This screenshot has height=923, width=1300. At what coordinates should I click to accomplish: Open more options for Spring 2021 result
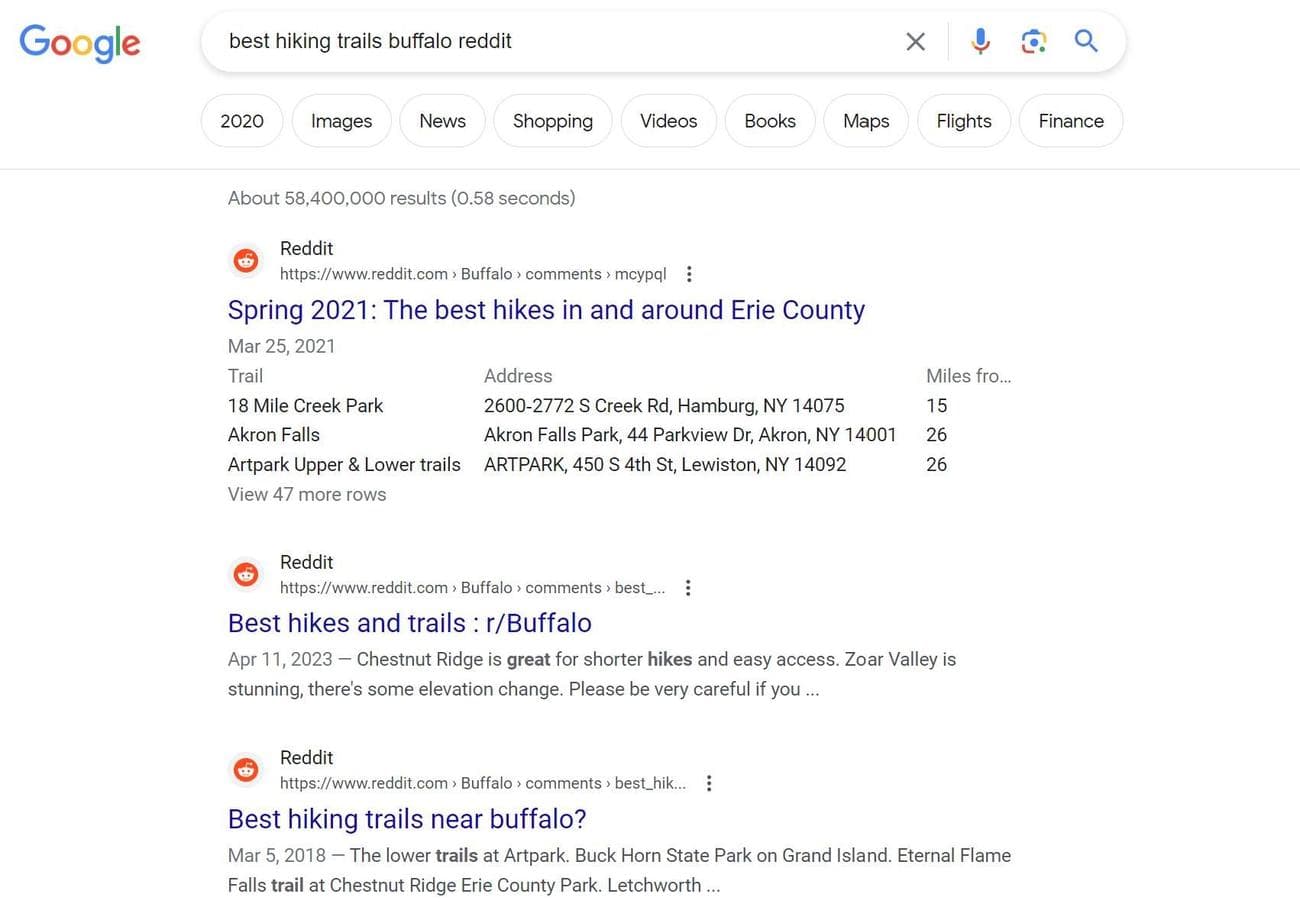[689, 274]
